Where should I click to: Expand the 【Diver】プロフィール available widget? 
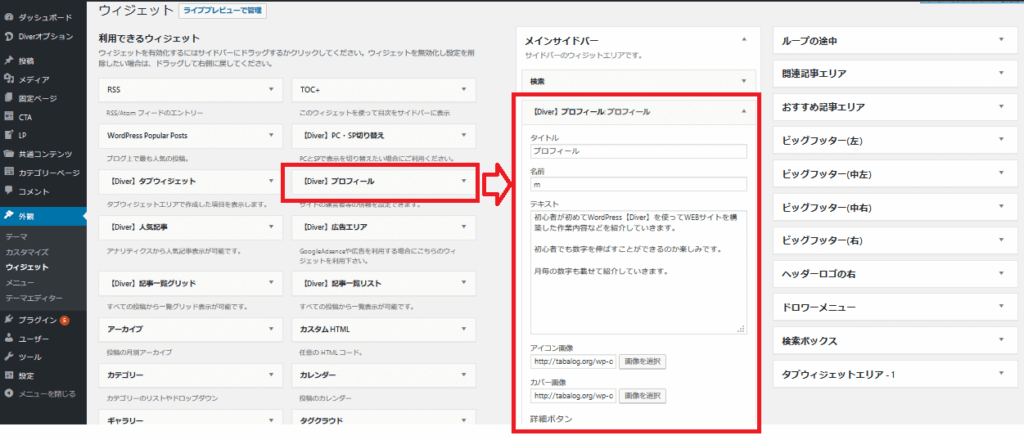click(464, 181)
